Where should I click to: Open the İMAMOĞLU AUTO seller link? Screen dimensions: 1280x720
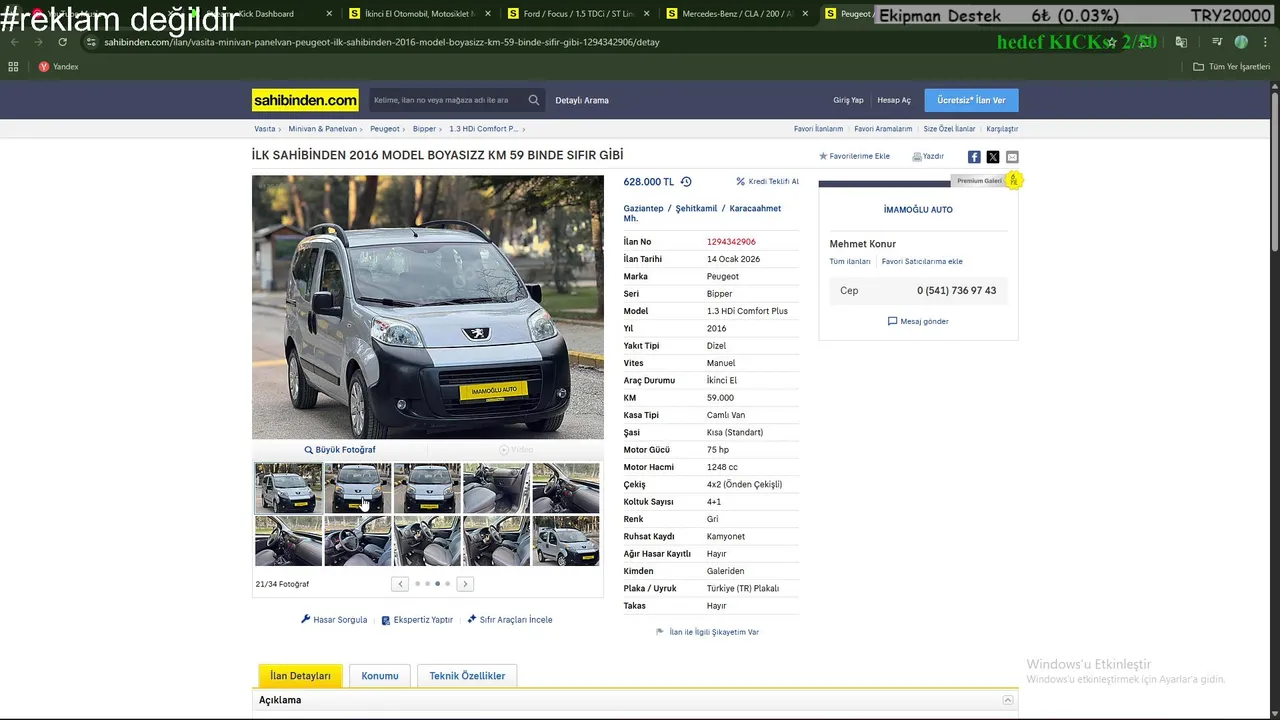(918, 210)
